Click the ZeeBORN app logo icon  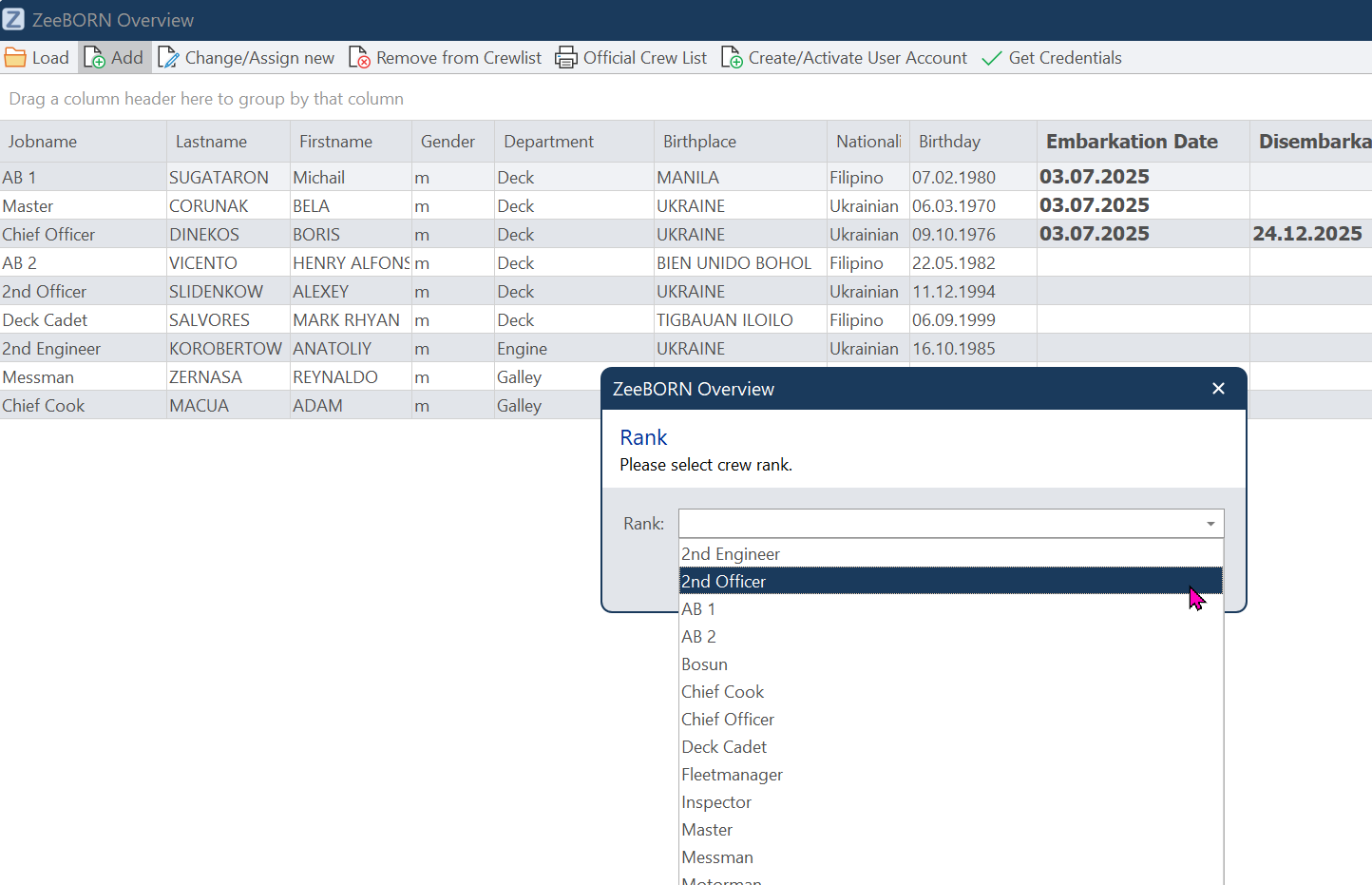(x=13, y=19)
